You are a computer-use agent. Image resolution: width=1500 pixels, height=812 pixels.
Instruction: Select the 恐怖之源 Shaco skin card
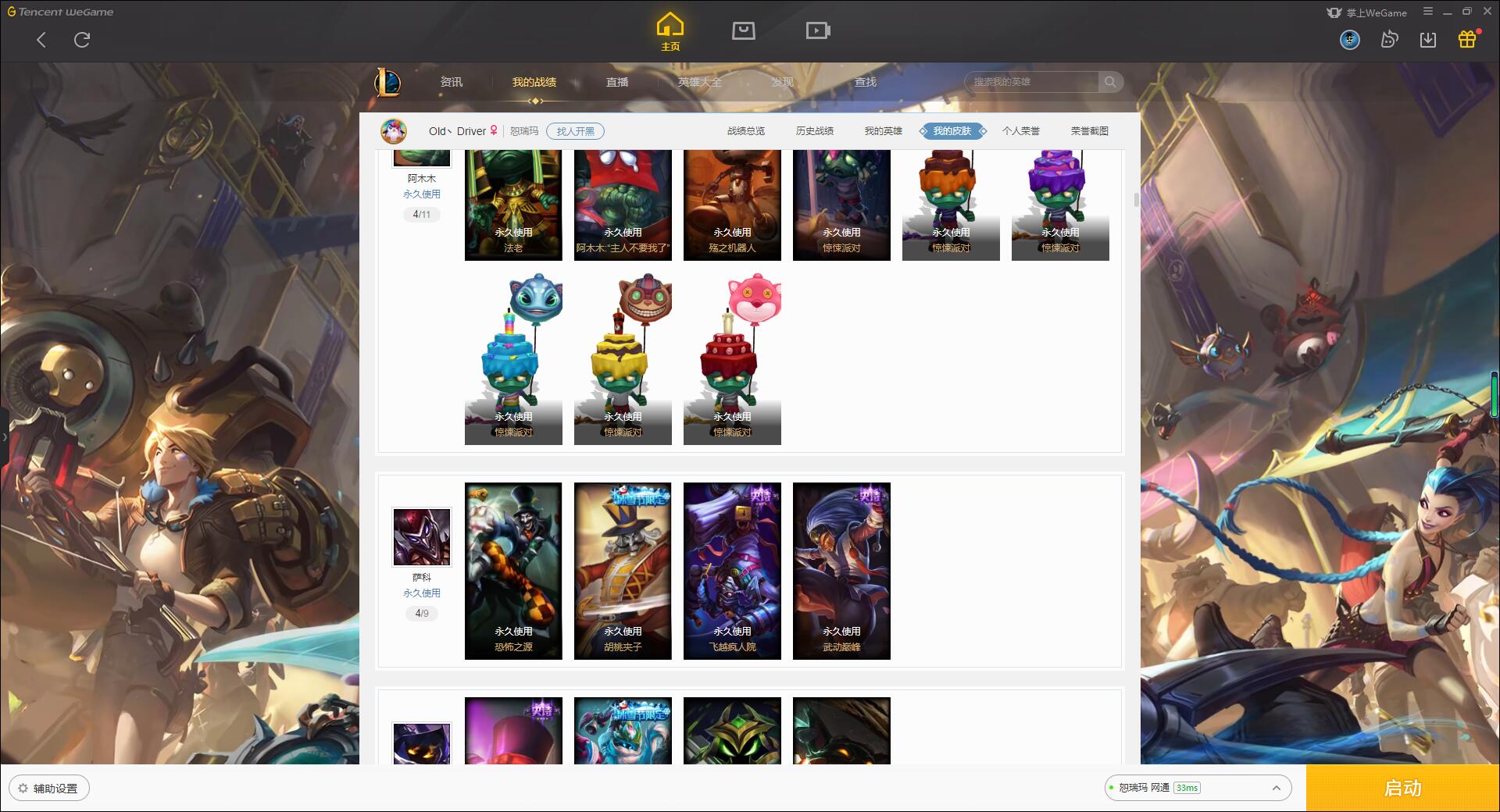(513, 571)
